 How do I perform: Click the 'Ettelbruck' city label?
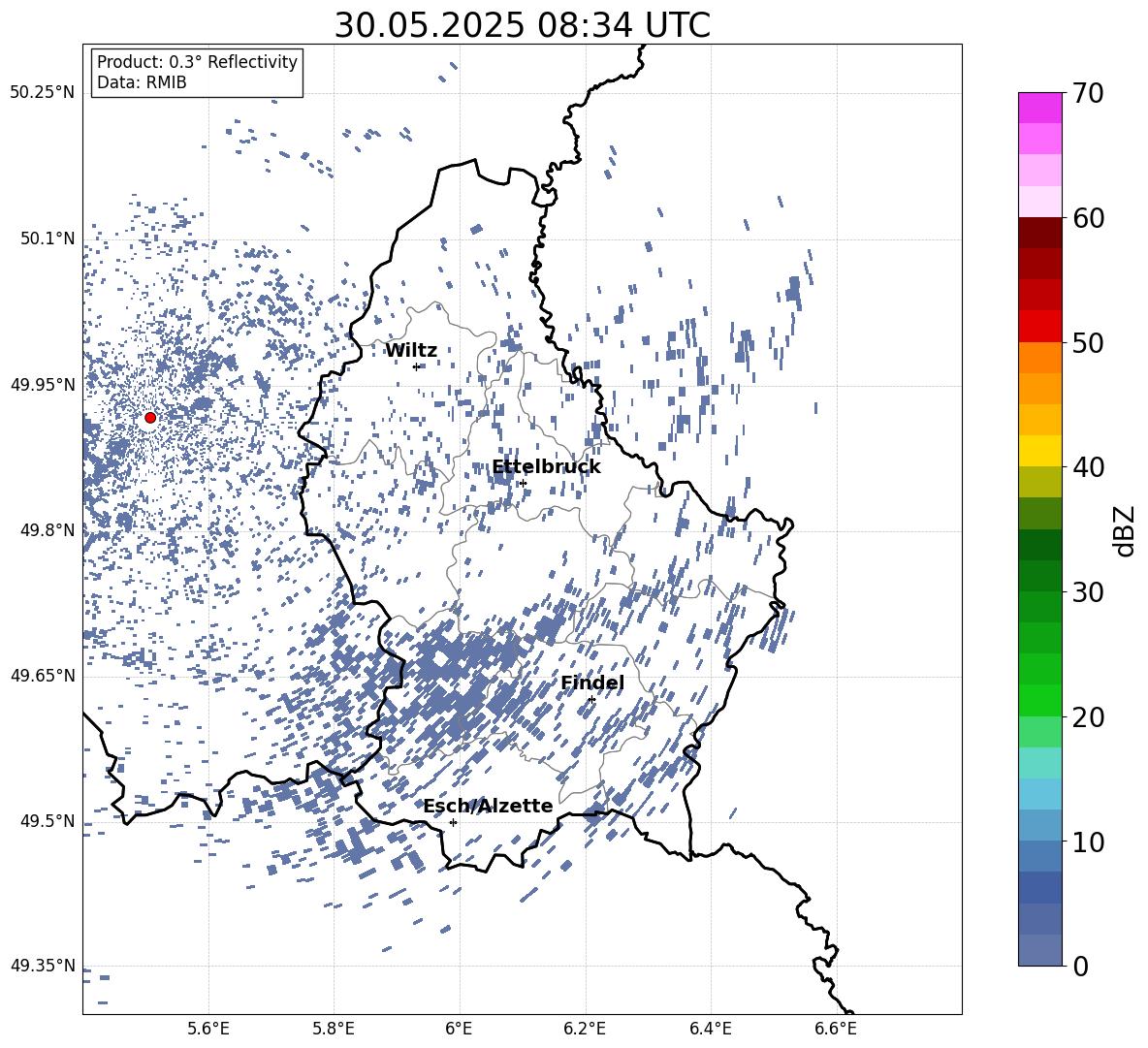tap(546, 467)
